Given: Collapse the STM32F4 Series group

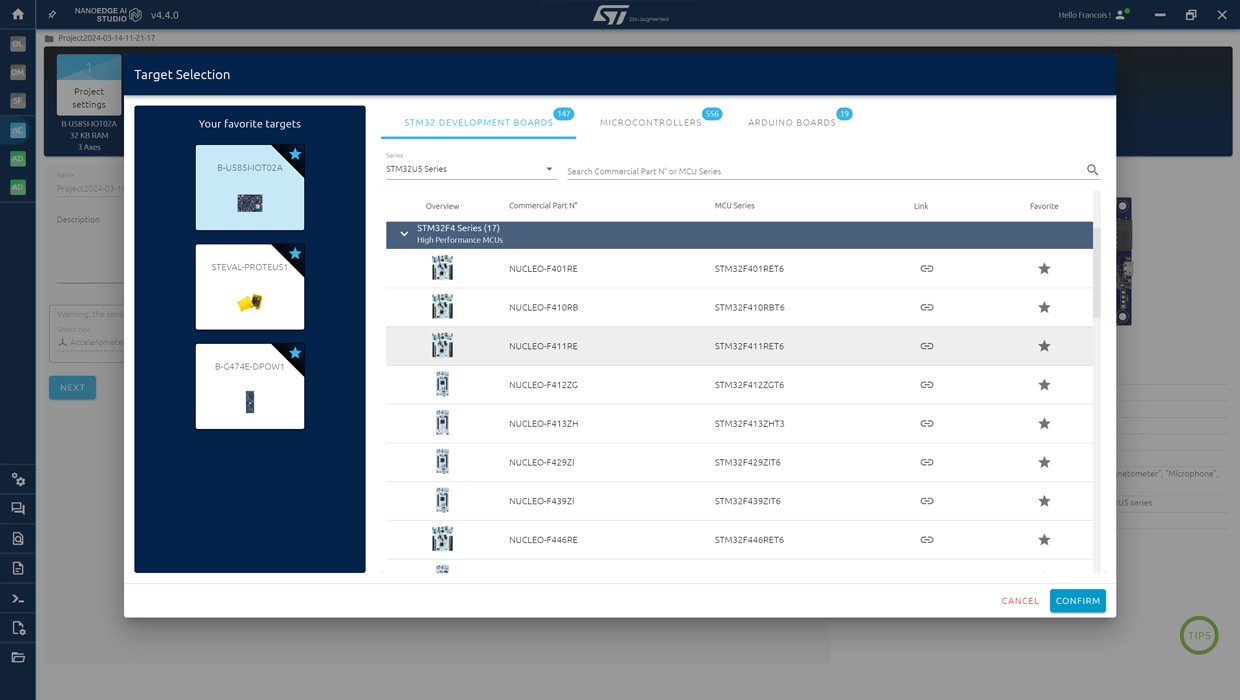Looking at the screenshot, I should [x=404, y=234].
